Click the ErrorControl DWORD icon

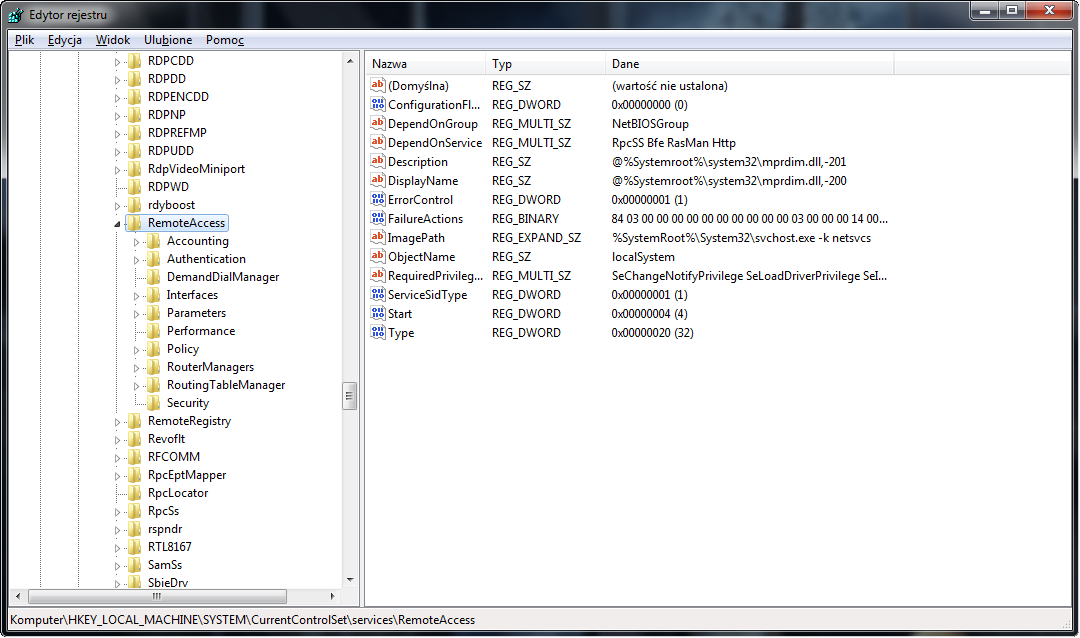pos(377,199)
